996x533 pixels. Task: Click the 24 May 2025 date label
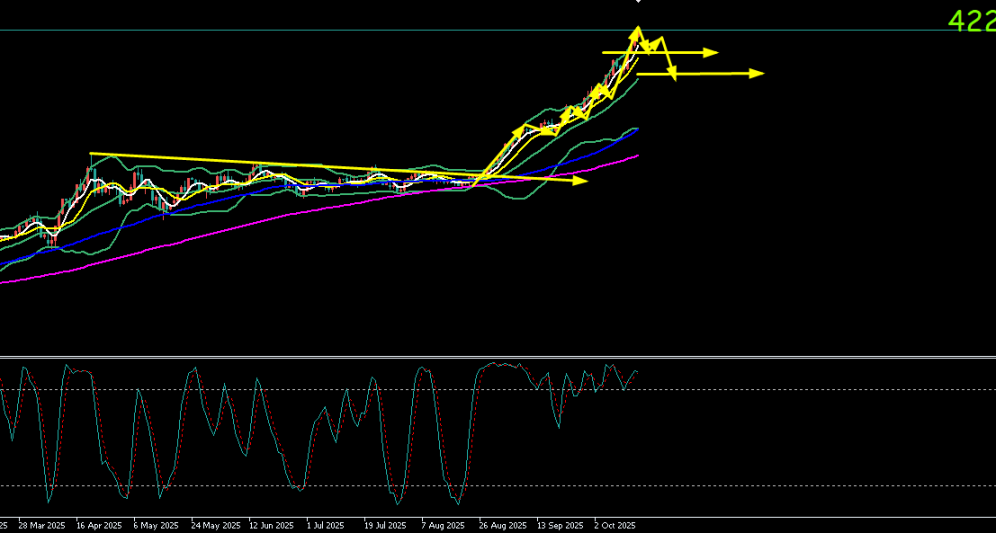pyautogui.click(x=215, y=524)
